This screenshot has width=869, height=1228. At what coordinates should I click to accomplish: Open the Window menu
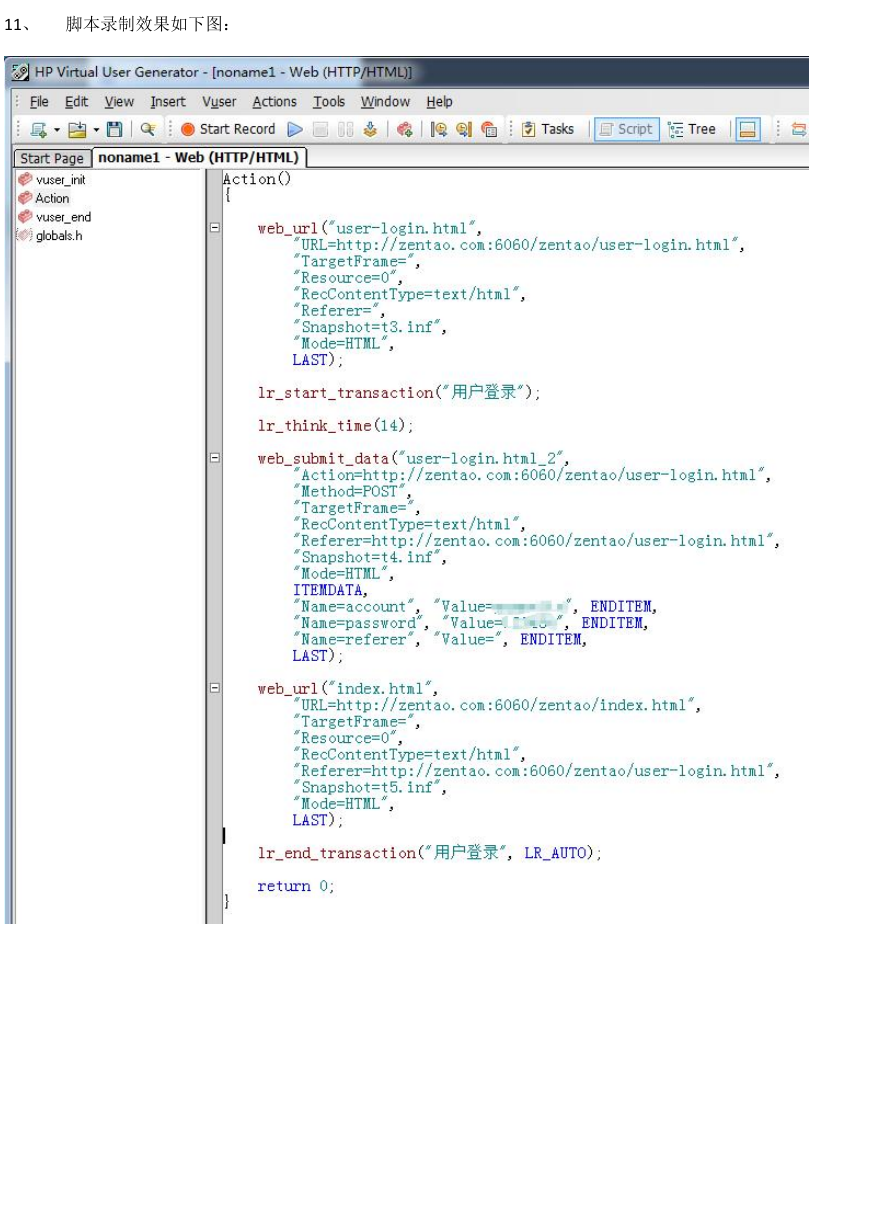click(385, 101)
